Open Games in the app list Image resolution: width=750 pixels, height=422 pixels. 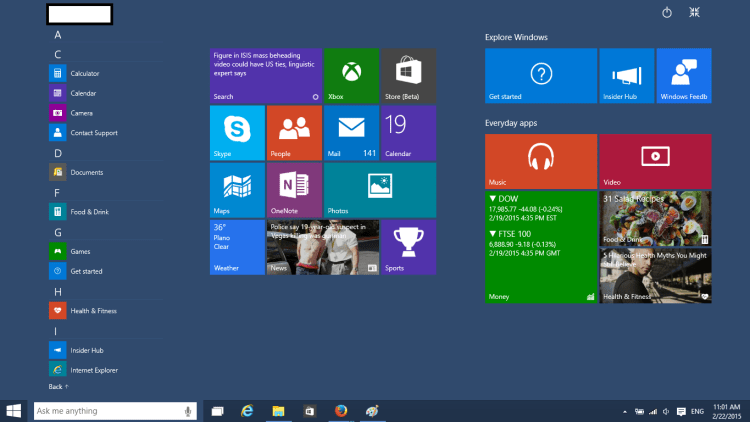point(105,251)
